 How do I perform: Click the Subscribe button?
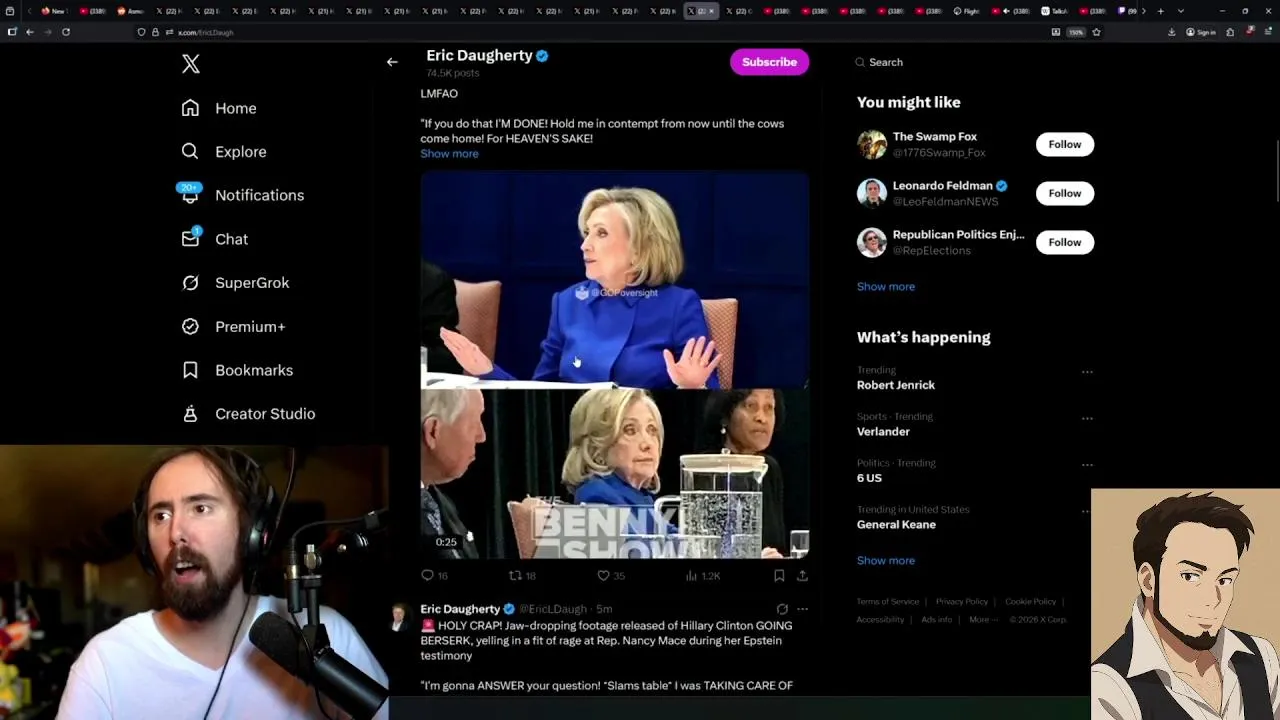tap(769, 62)
